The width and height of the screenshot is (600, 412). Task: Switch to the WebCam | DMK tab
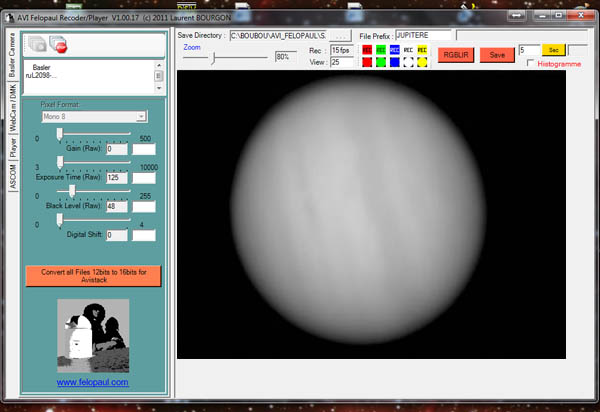(13, 110)
